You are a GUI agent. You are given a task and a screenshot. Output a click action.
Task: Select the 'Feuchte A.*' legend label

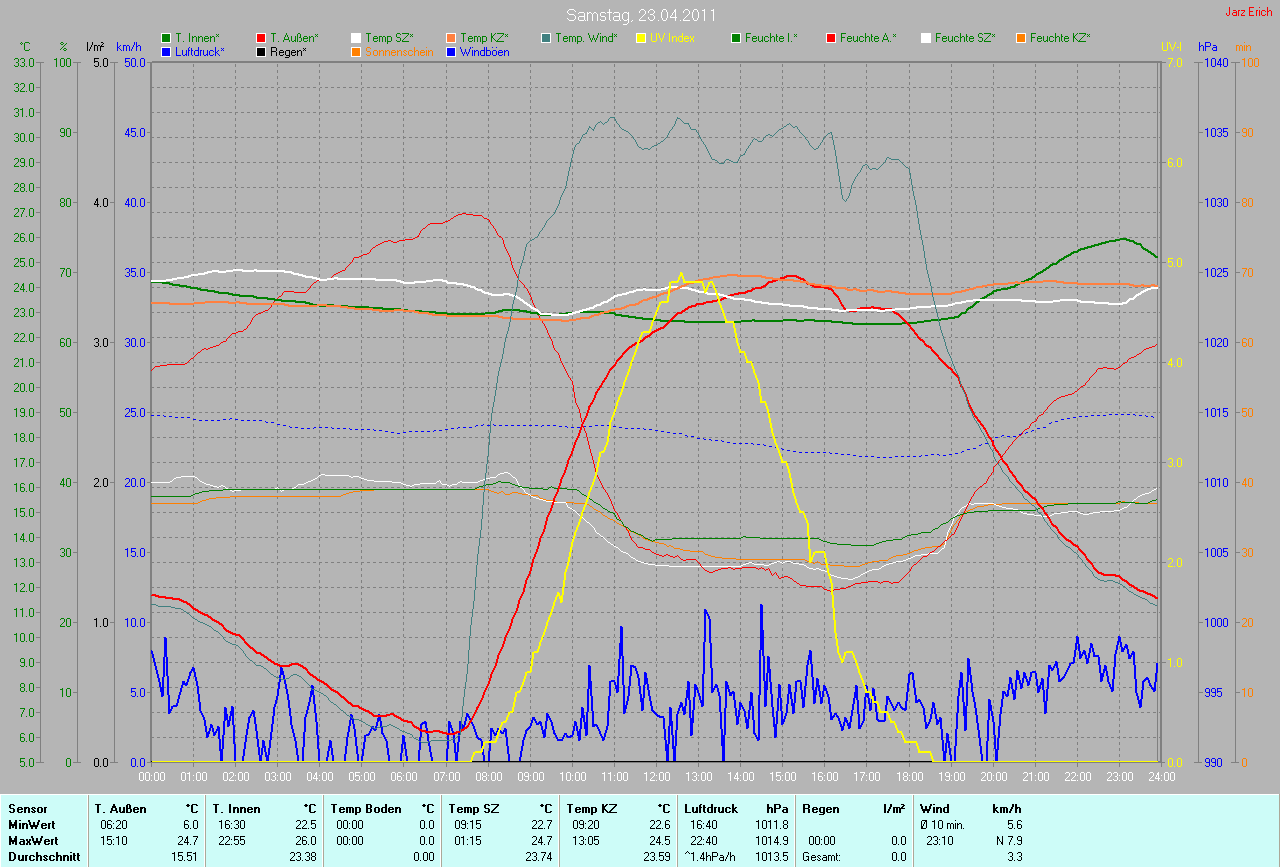click(x=868, y=38)
